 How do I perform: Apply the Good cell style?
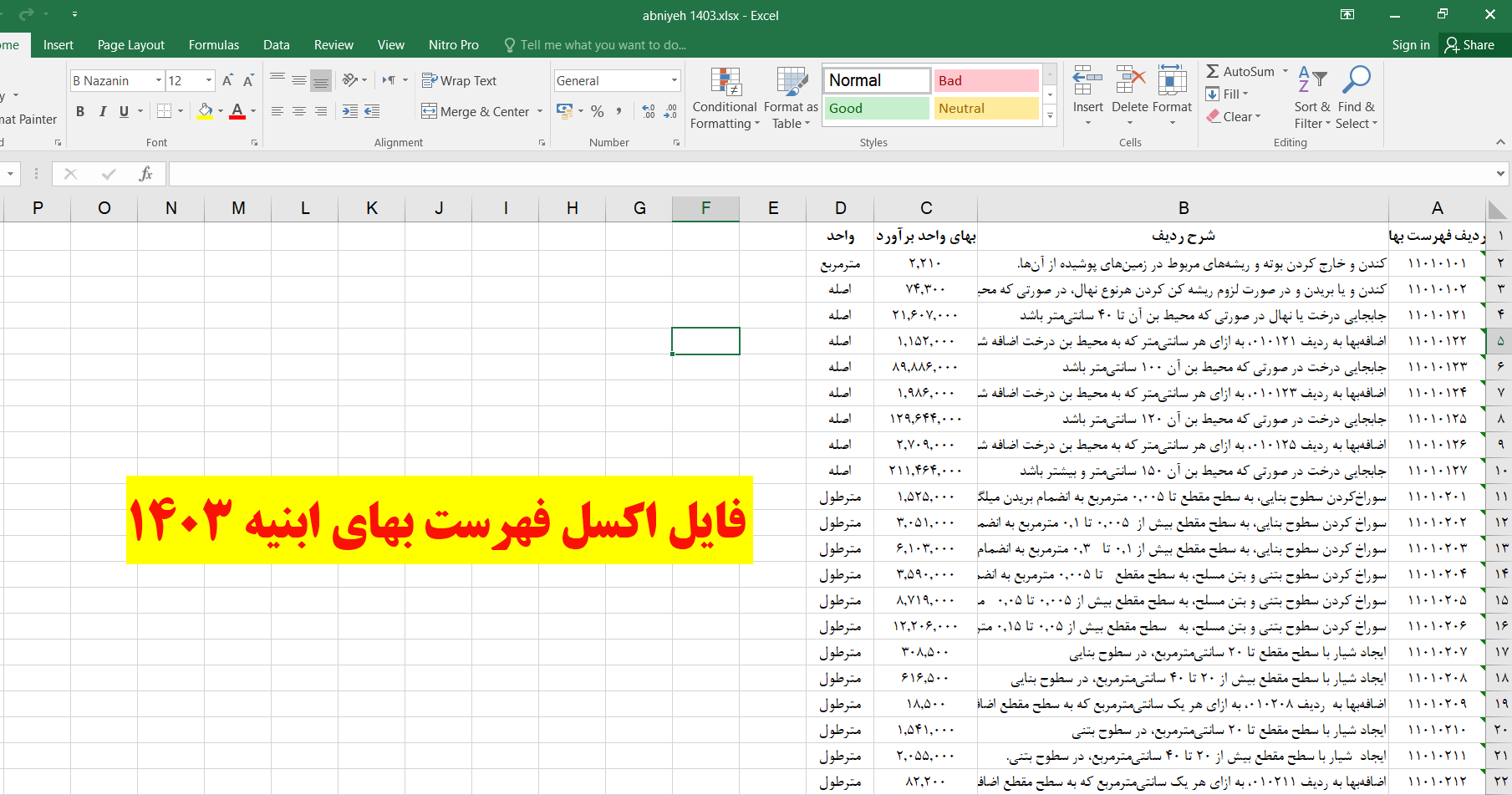pyautogui.click(x=876, y=109)
